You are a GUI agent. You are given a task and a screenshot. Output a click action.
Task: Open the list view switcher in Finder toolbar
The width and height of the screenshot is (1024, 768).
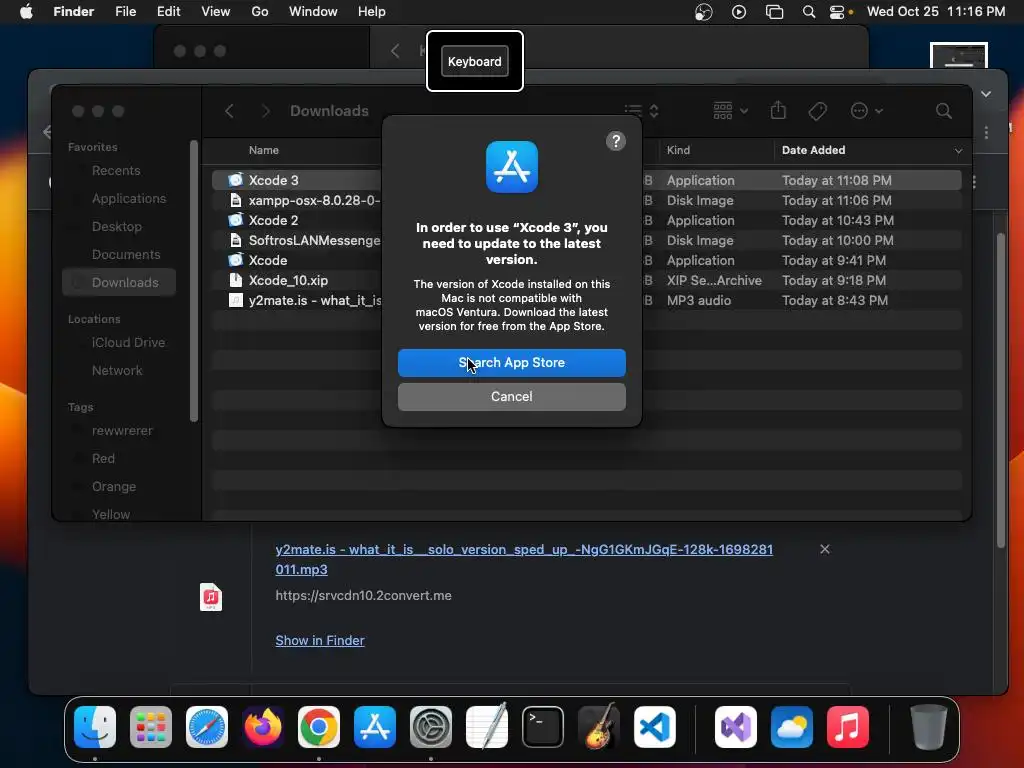tap(641, 111)
